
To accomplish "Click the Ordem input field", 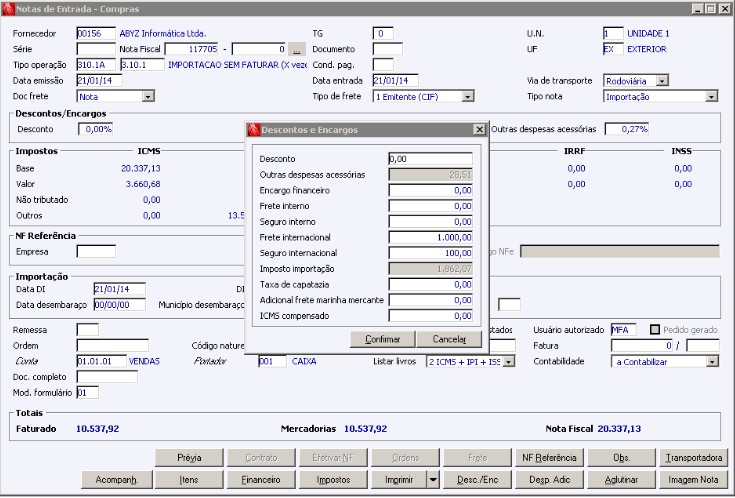I will [x=112, y=346].
